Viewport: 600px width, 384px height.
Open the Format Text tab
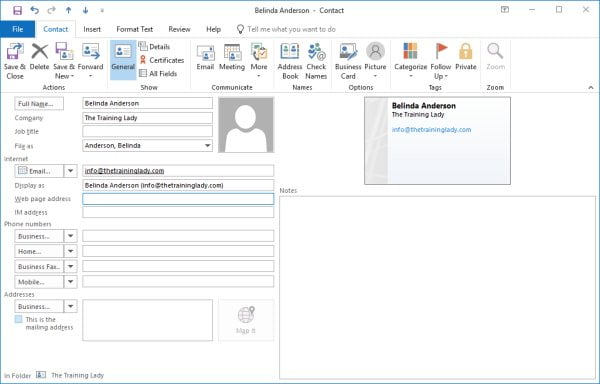[x=135, y=29]
